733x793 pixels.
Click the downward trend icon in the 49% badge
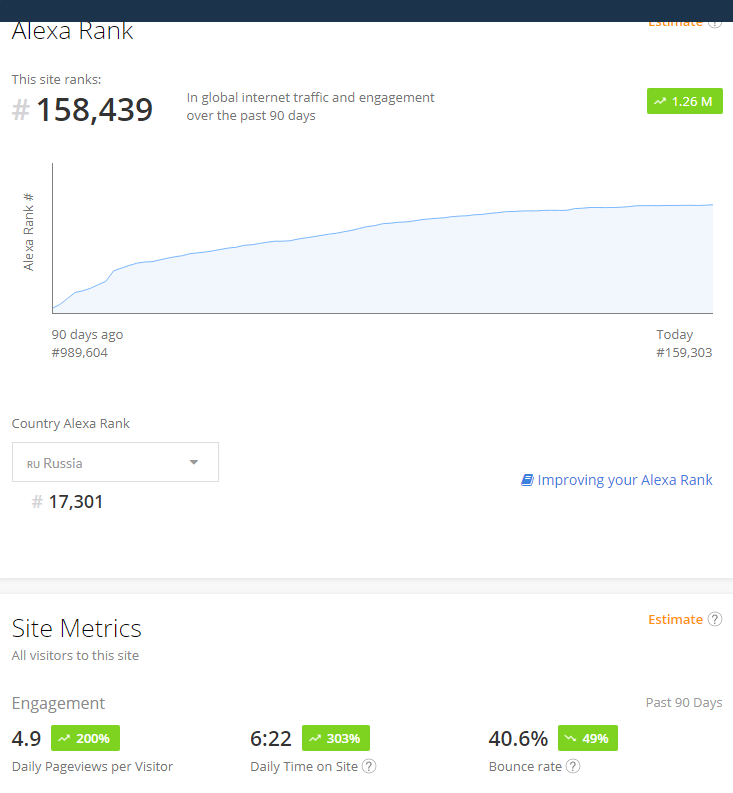click(x=571, y=739)
